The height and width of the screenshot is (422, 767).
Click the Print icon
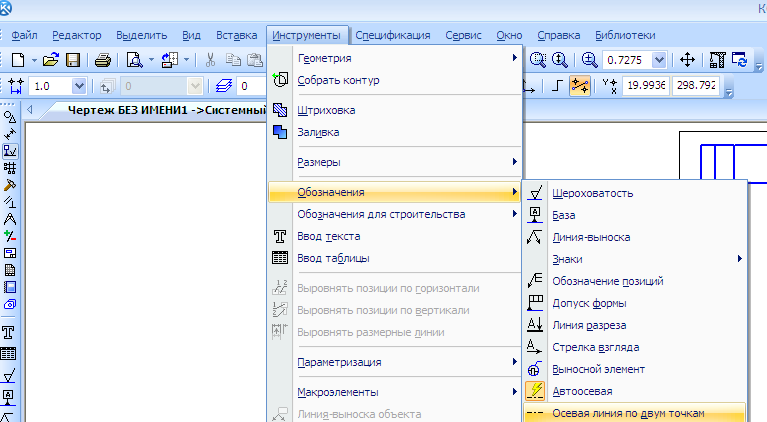(x=103, y=60)
